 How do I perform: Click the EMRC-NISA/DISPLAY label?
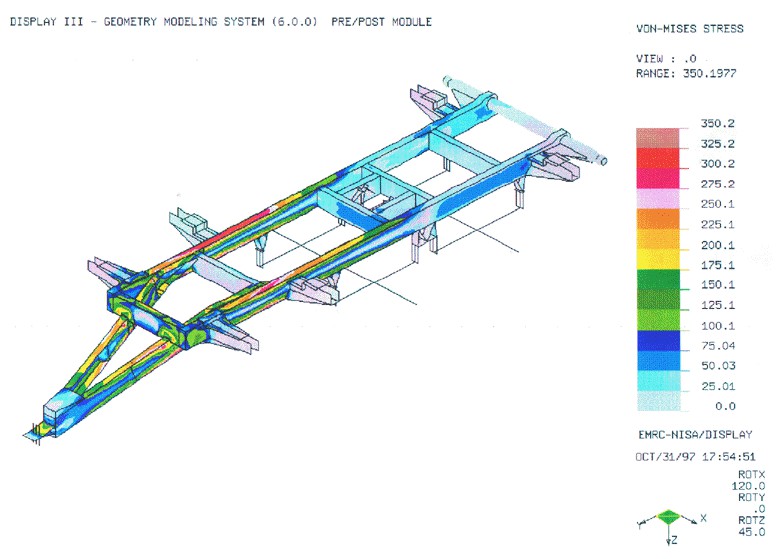pyautogui.click(x=695, y=435)
